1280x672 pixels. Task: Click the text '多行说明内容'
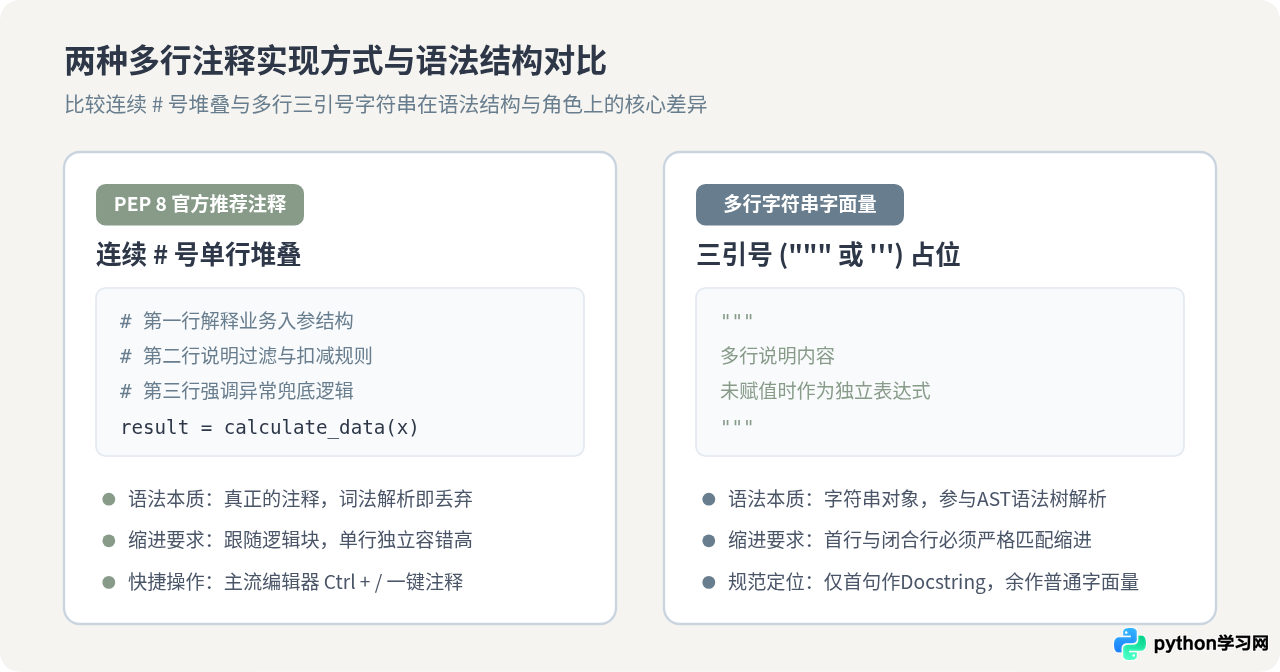[x=777, y=356]
